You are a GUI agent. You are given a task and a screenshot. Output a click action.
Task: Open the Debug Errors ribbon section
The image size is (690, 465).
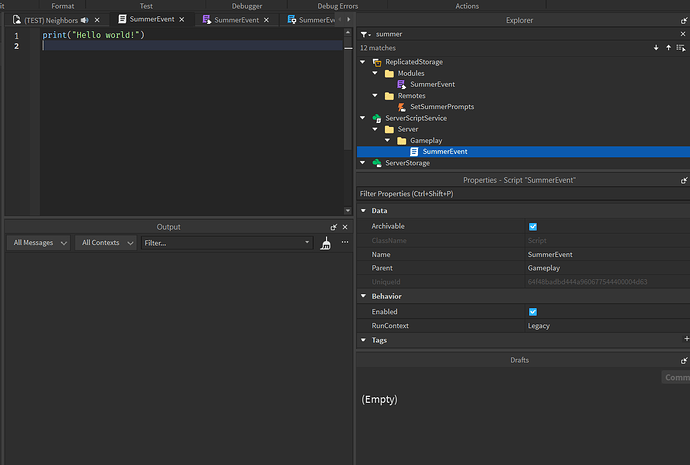pos(338,6)
